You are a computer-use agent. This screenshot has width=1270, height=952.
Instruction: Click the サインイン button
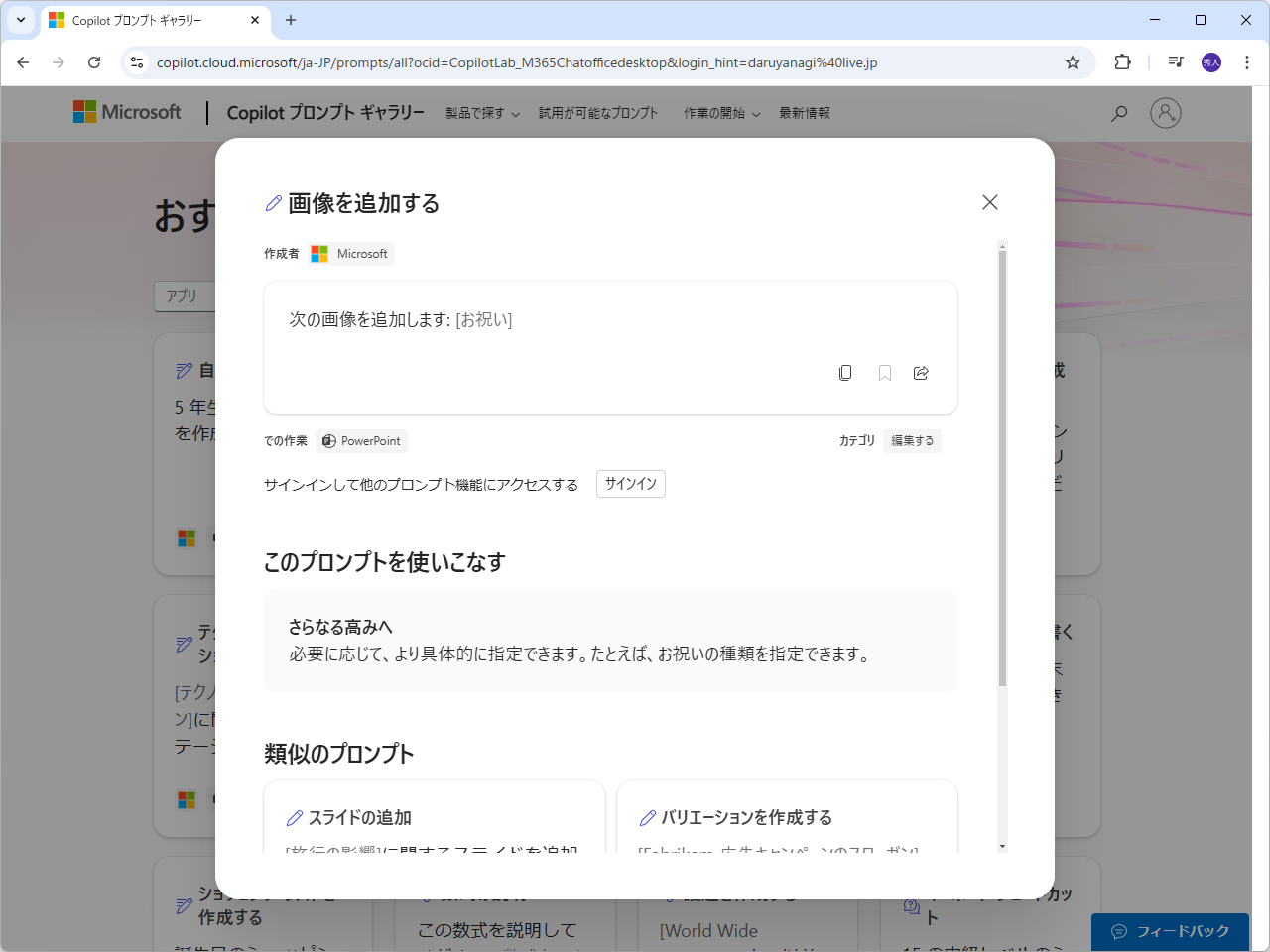click(630, 484)
